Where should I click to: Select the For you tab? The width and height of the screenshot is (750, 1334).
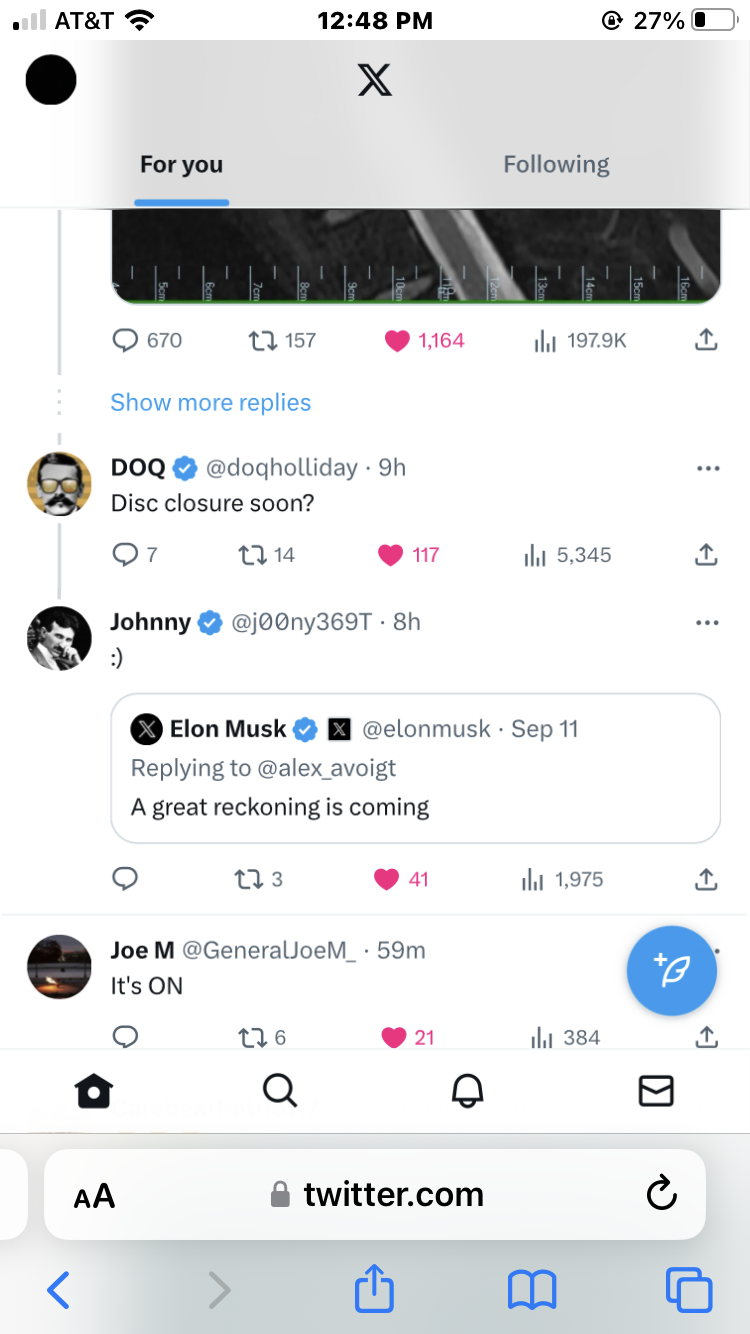tap(181, 165)
